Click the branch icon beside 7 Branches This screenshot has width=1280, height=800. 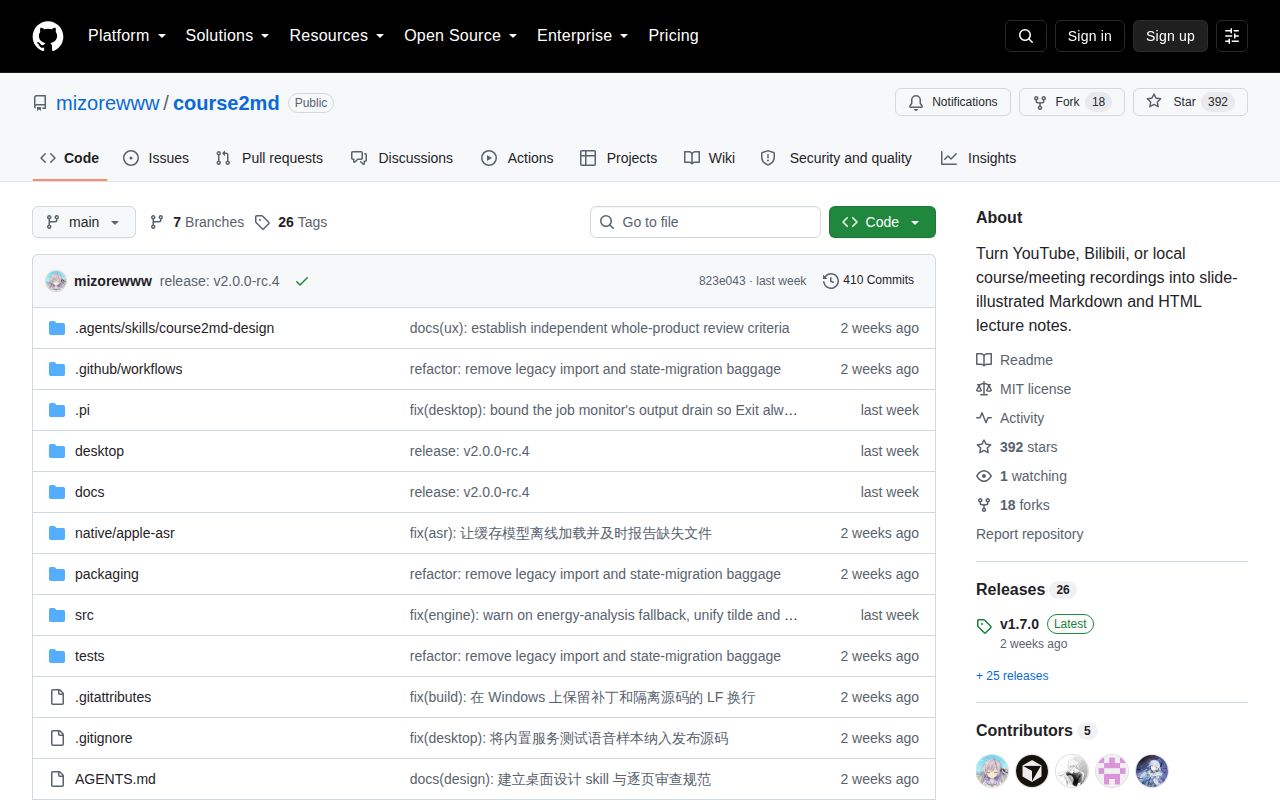157,222
